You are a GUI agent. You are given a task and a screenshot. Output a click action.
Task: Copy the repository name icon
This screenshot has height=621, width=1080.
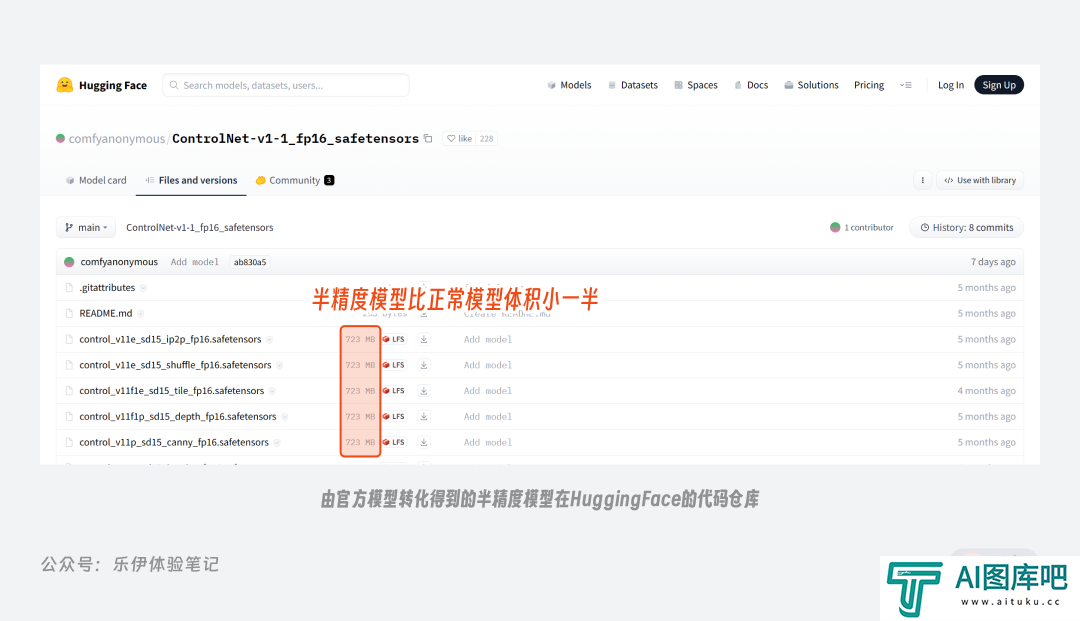coord(428,138)
